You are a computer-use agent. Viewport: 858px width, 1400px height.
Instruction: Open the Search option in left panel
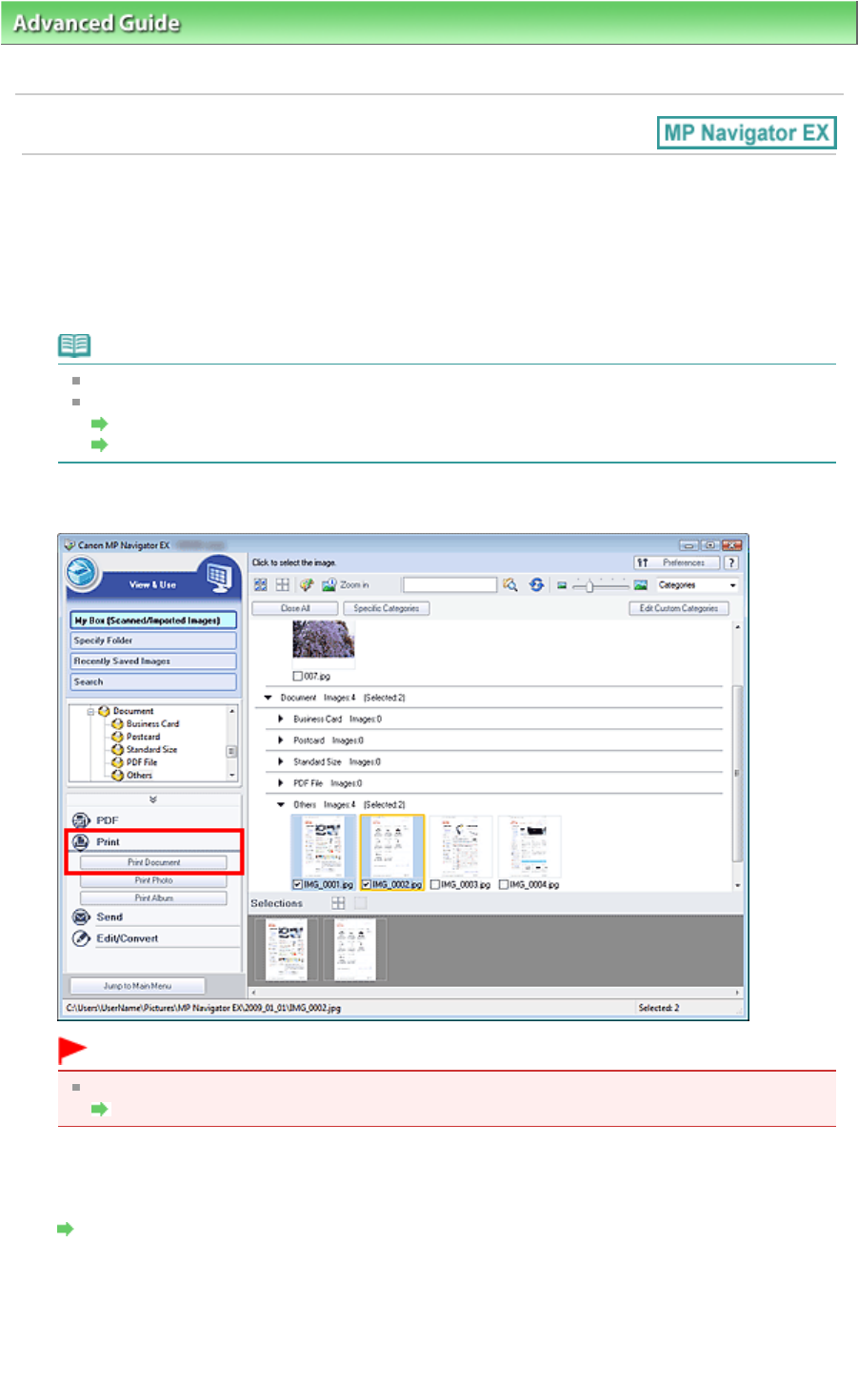coord(152,681)
